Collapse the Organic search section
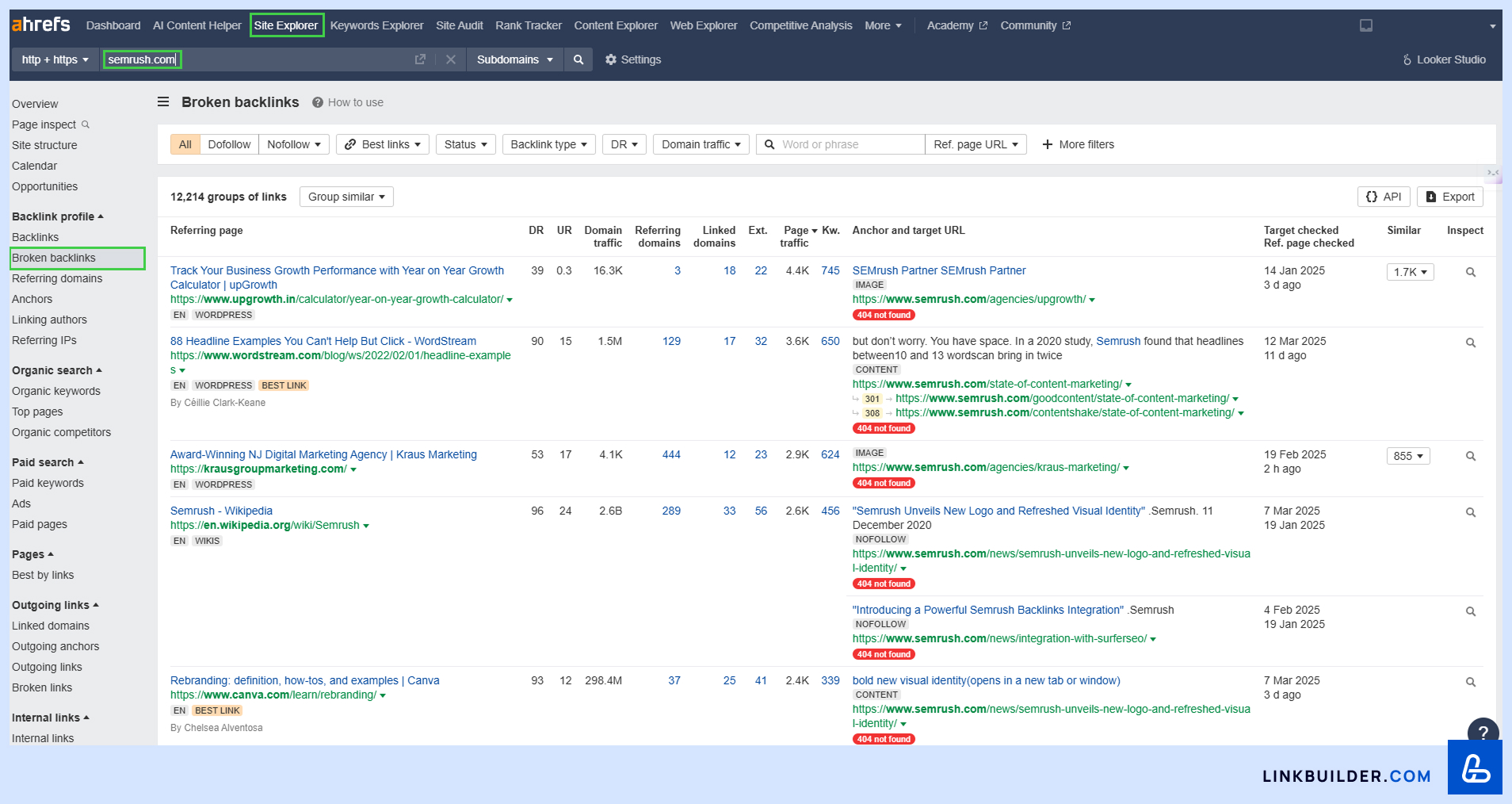Screen dimensions: 1512x804 [57, 370]
